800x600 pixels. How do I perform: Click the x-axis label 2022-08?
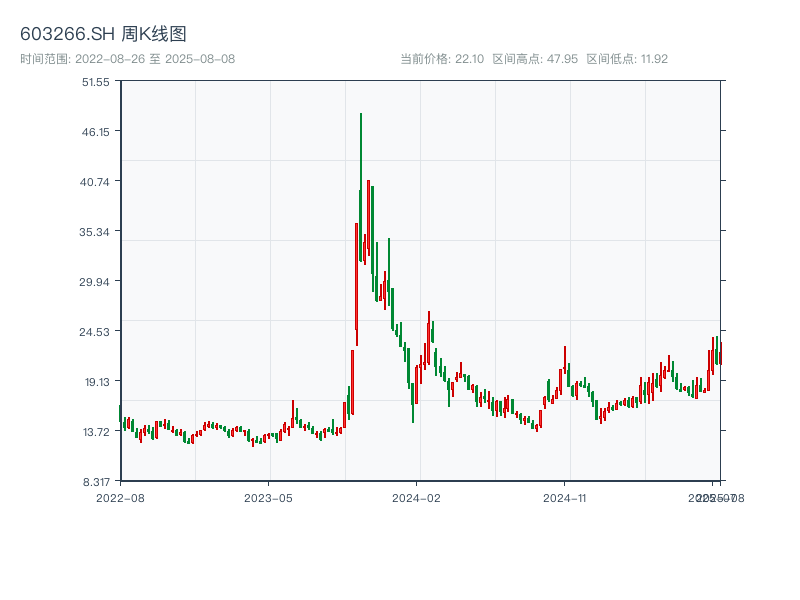[120, 498]
